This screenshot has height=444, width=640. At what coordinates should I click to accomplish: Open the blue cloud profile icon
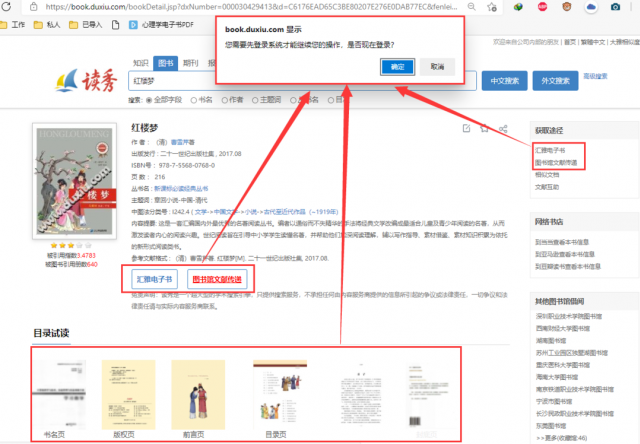(x=591, y=7)
